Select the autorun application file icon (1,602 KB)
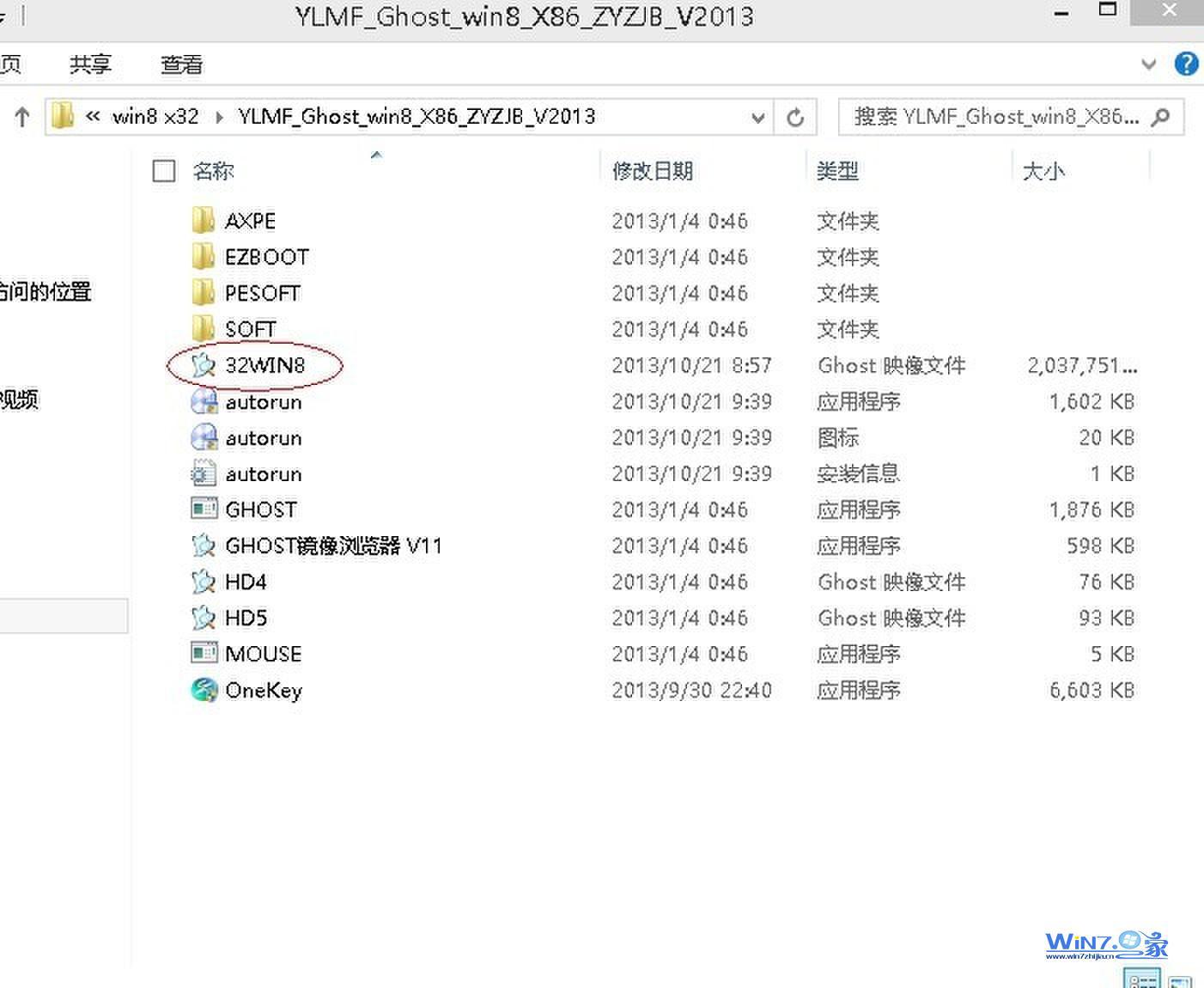 pyautogui.click(x=204, y=401)
